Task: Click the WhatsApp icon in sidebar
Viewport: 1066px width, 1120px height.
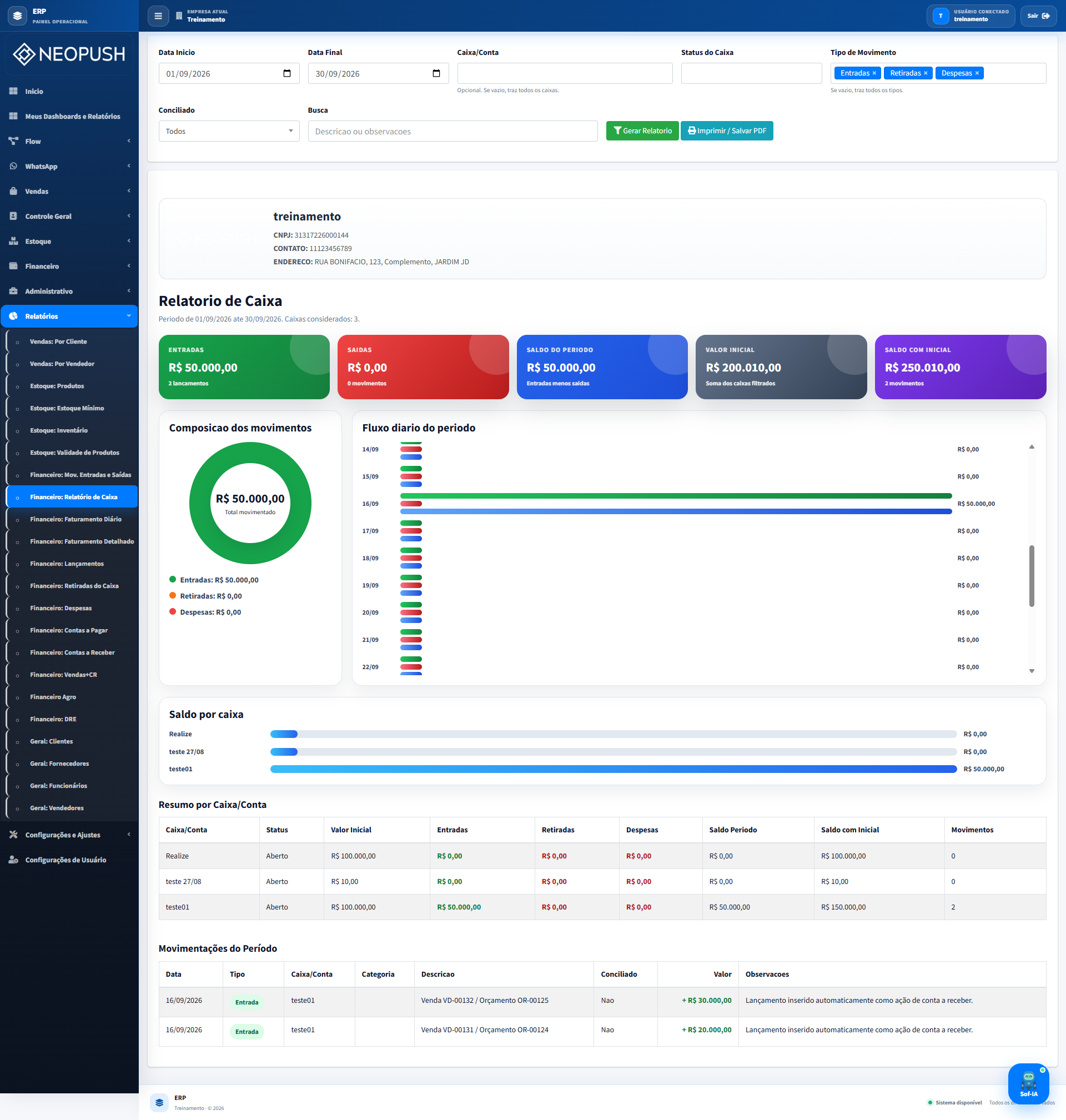Action: [x=14, y=167]
